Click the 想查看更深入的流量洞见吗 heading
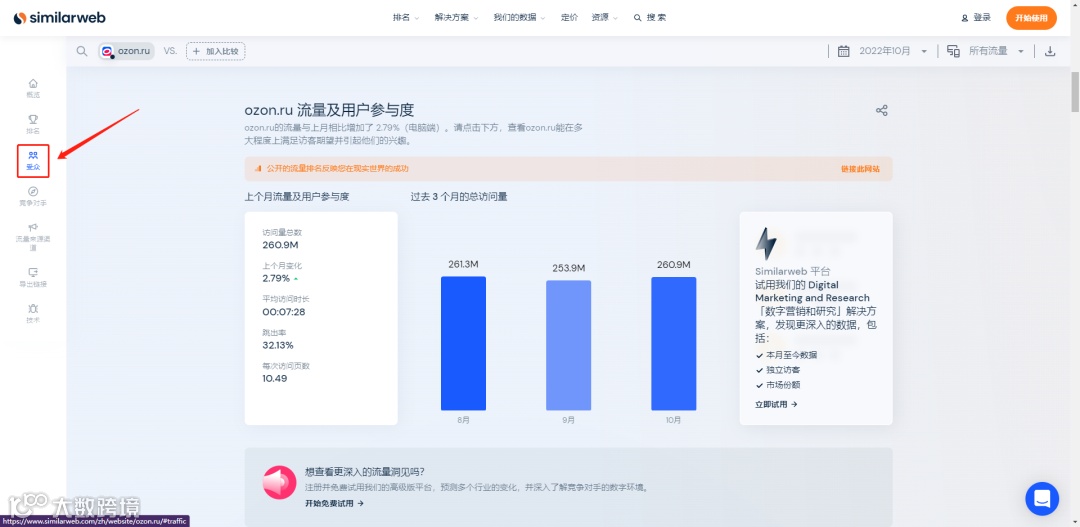1080x527 pixels. point(364,472)
